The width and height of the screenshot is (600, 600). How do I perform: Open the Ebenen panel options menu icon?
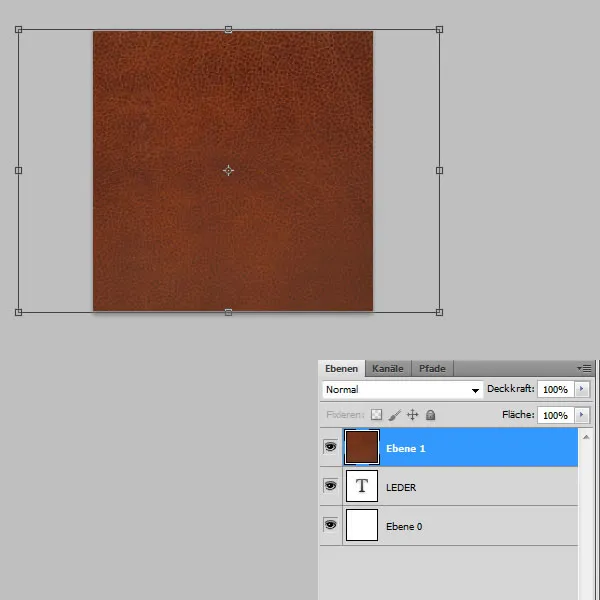[584, 368]
